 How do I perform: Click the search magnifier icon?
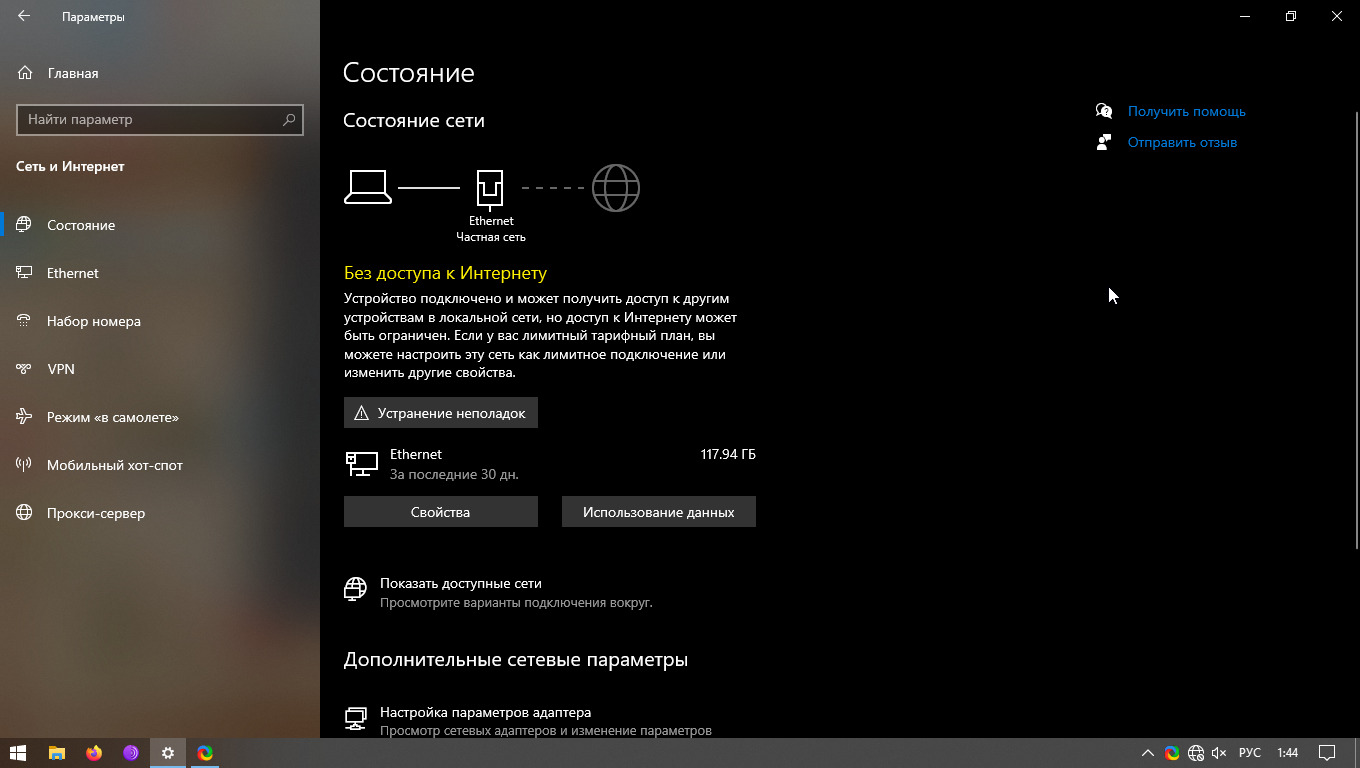click(289, 119)
